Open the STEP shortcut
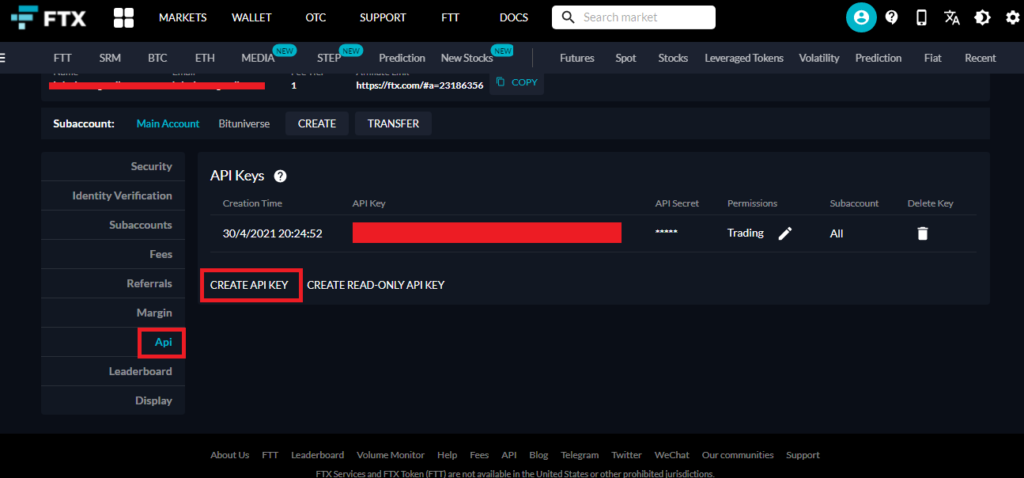Viewport: 1024px width, 478px height. coord(329,58)
